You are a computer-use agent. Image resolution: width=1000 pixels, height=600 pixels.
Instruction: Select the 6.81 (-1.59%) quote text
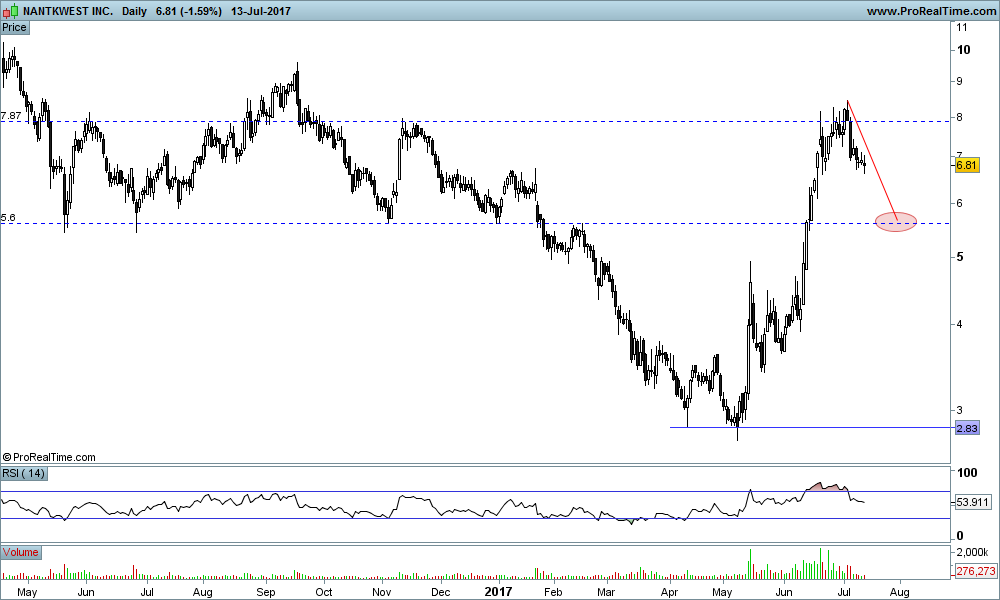189,11
